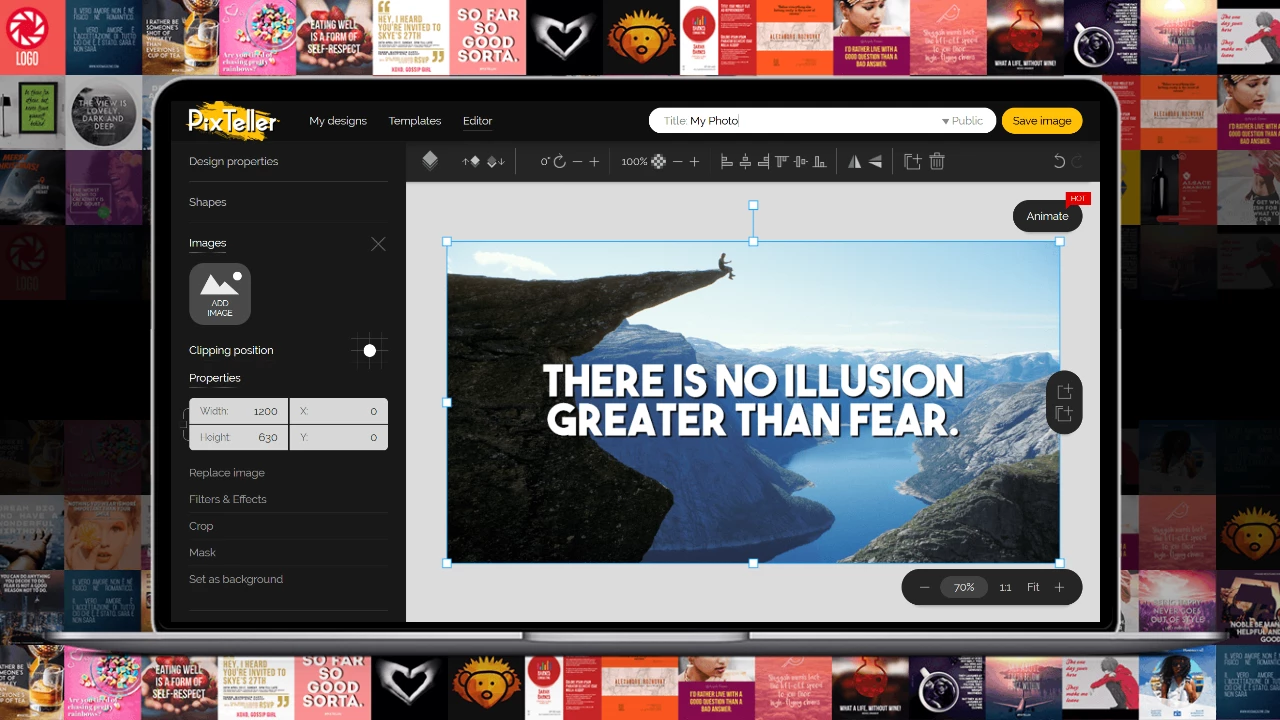Align selection to horizontal center
This screenshot has width=1280, height=720.
(745, 161)
